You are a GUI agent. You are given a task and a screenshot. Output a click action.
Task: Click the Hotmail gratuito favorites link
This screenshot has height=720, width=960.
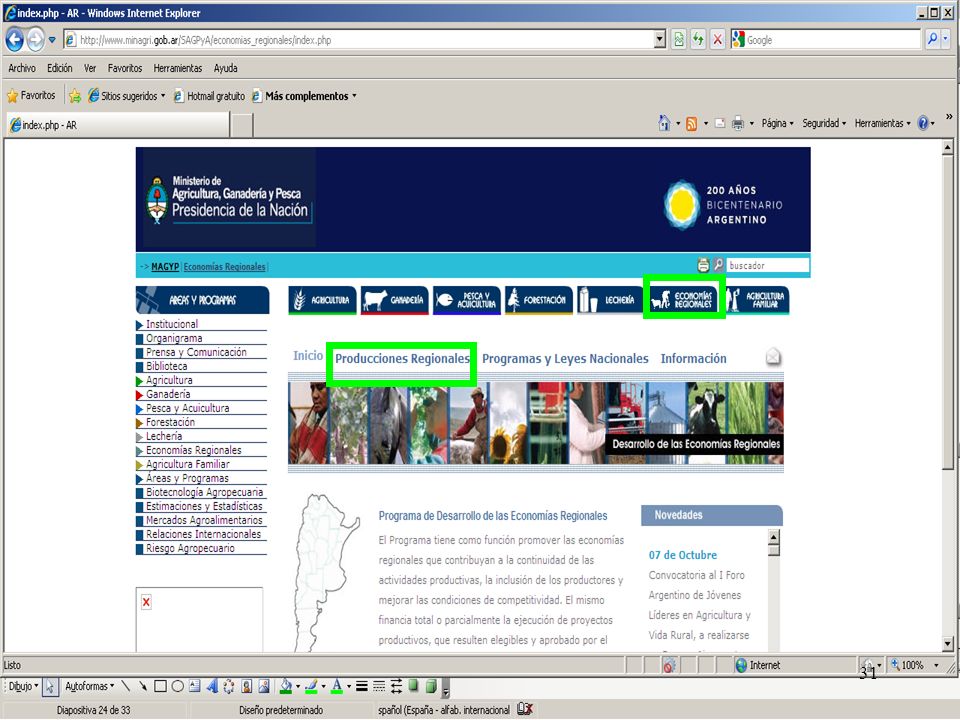click(x=209, y=96)
